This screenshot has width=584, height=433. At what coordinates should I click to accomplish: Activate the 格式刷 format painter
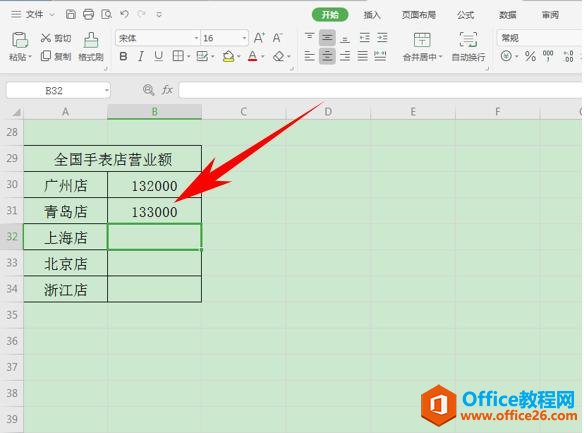[91, 47]
